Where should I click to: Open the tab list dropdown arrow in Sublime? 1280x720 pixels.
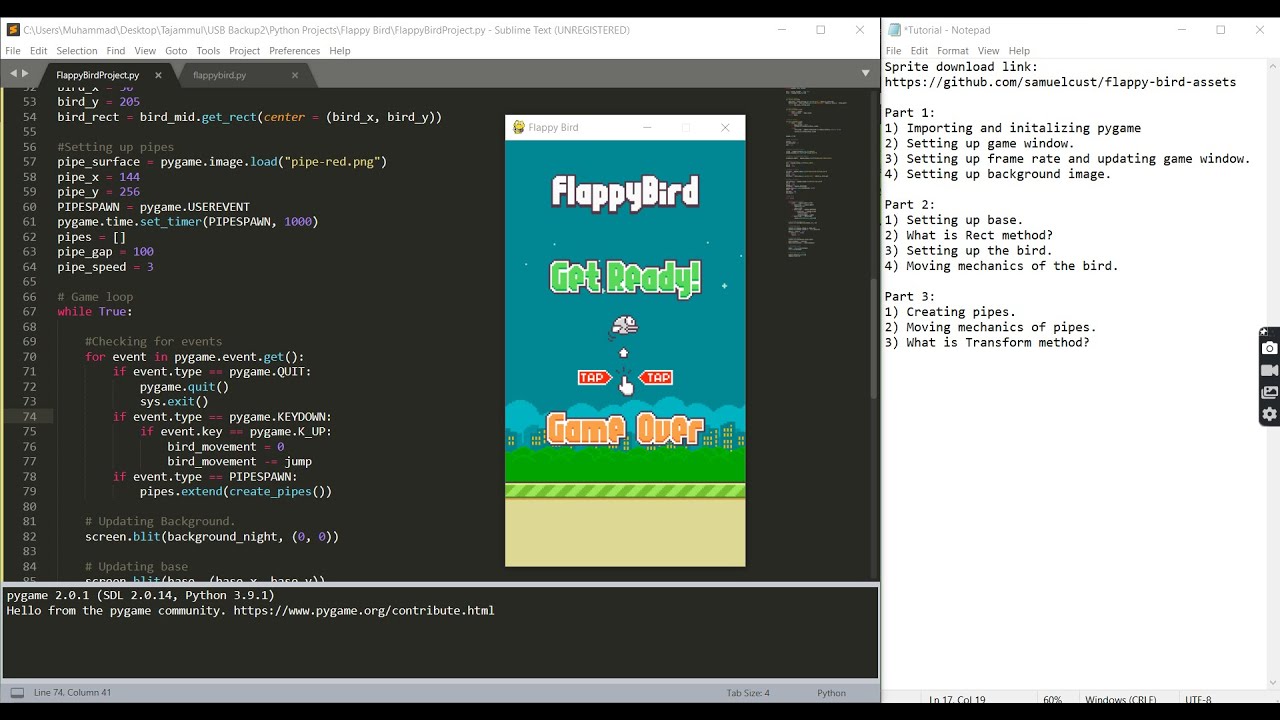point(865,73)
